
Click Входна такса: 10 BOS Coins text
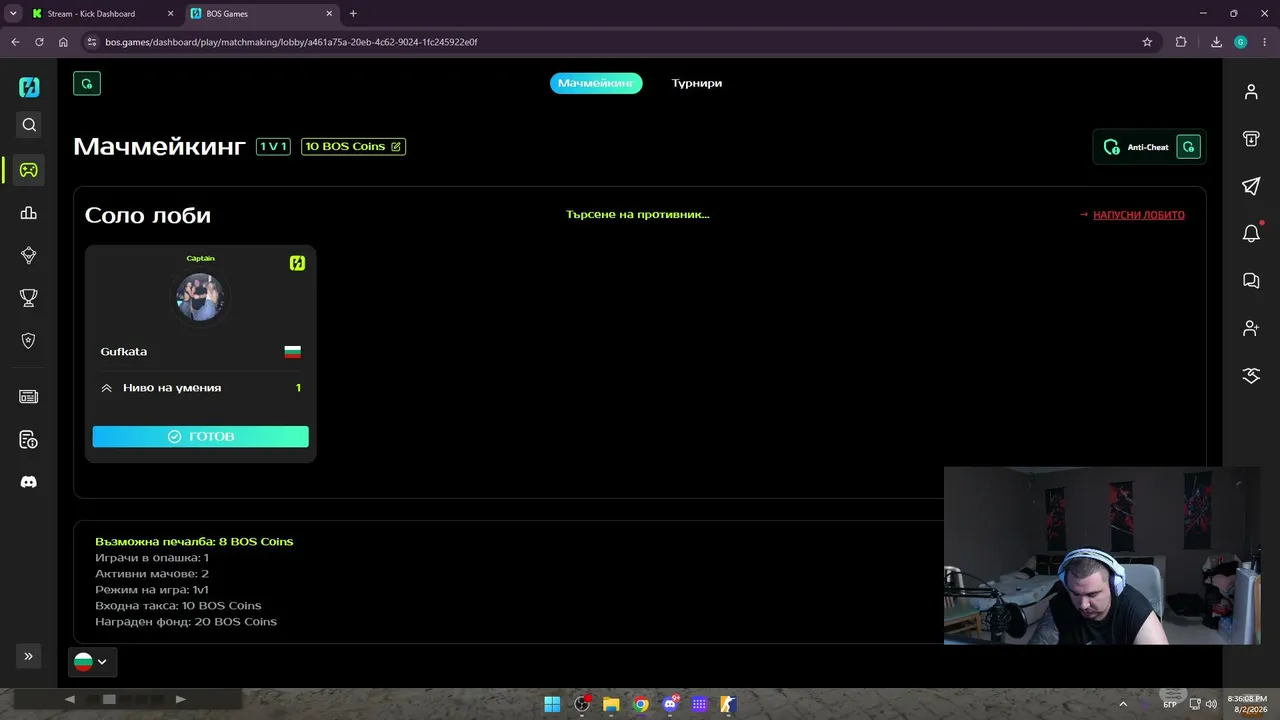click(x=178, y=606)
